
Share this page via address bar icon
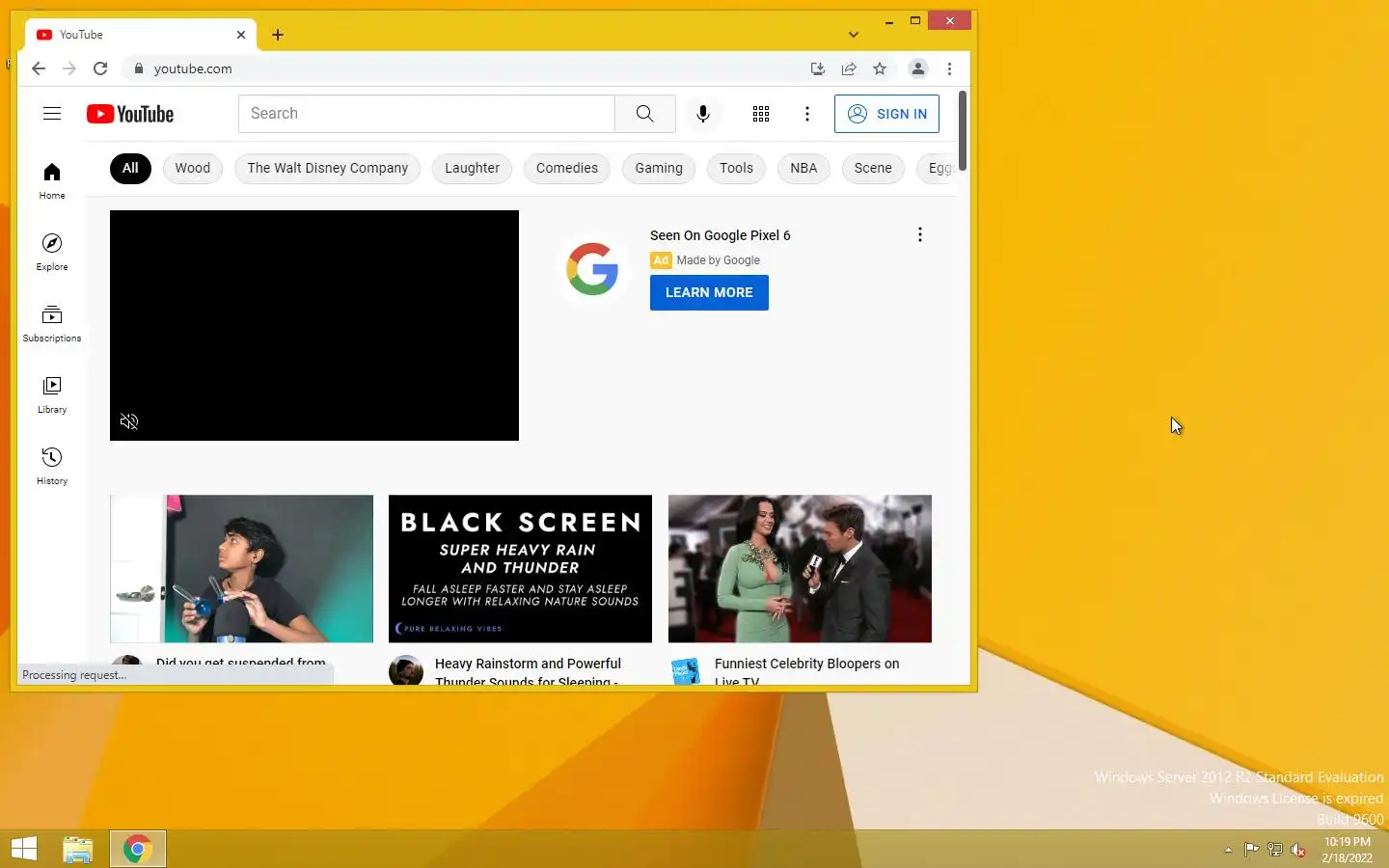(849, 68)
